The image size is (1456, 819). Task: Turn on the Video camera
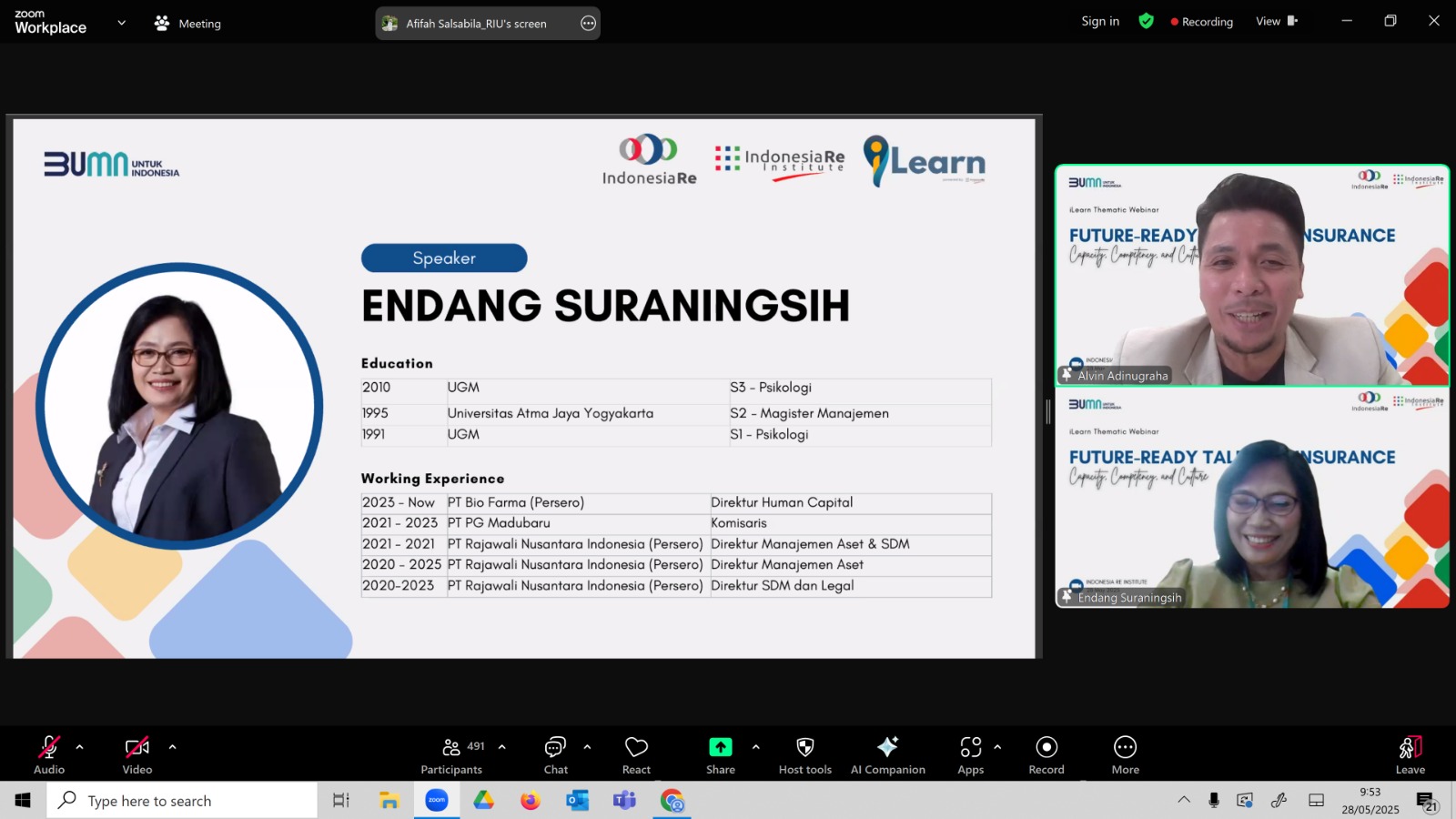137,755
